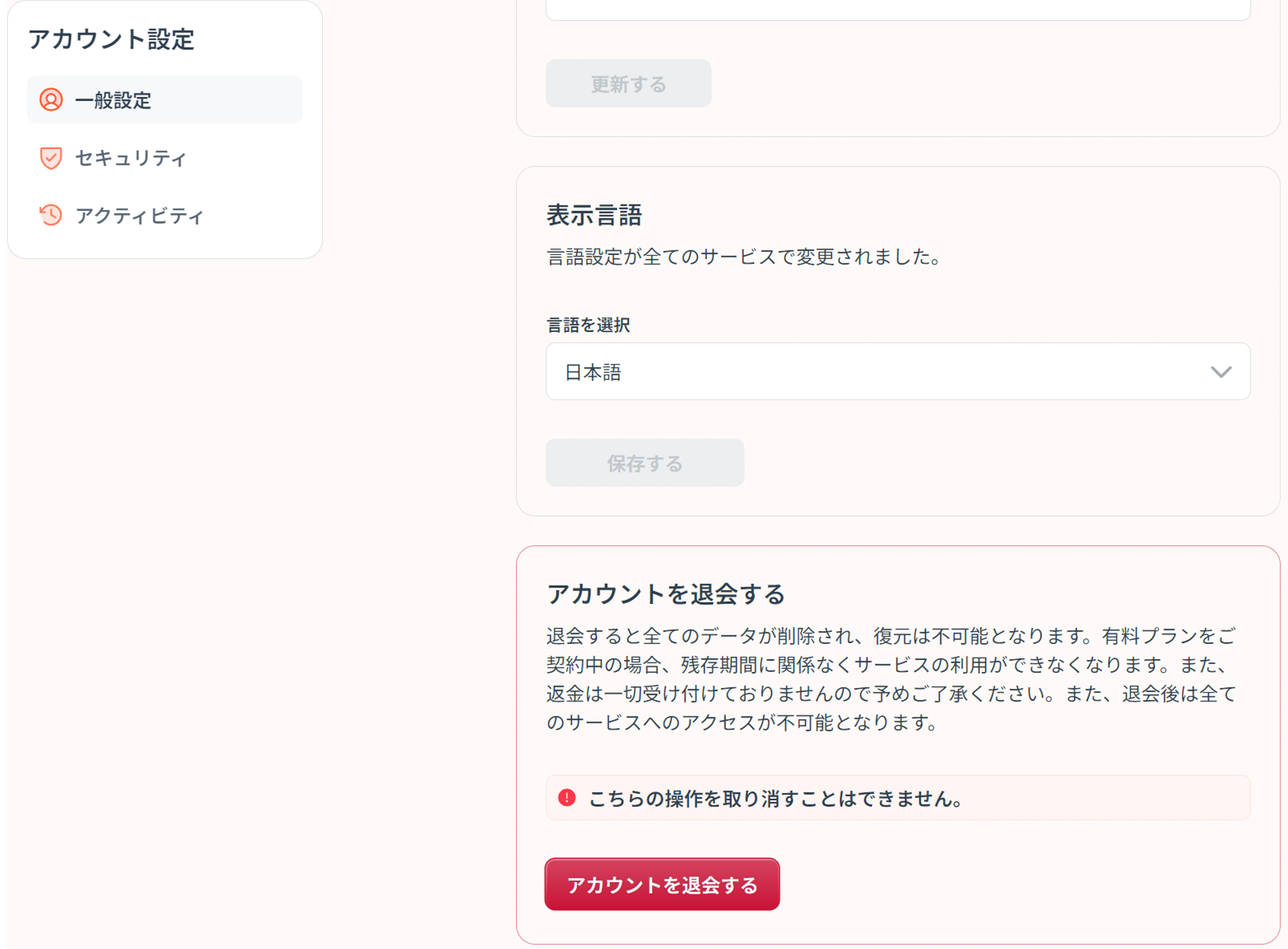Click the 表示言語 heading
1288x949 pixels.
tap(594, 215)
